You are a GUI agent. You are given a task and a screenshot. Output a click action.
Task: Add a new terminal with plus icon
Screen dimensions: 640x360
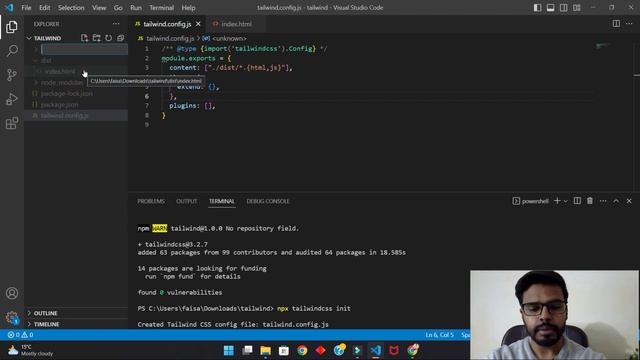coord(557,201)
